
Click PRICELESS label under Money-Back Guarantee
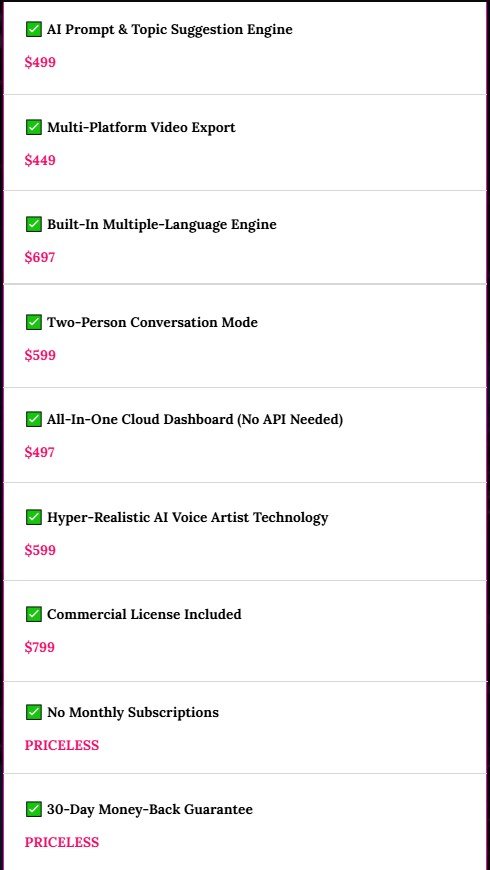coord(62,842)
